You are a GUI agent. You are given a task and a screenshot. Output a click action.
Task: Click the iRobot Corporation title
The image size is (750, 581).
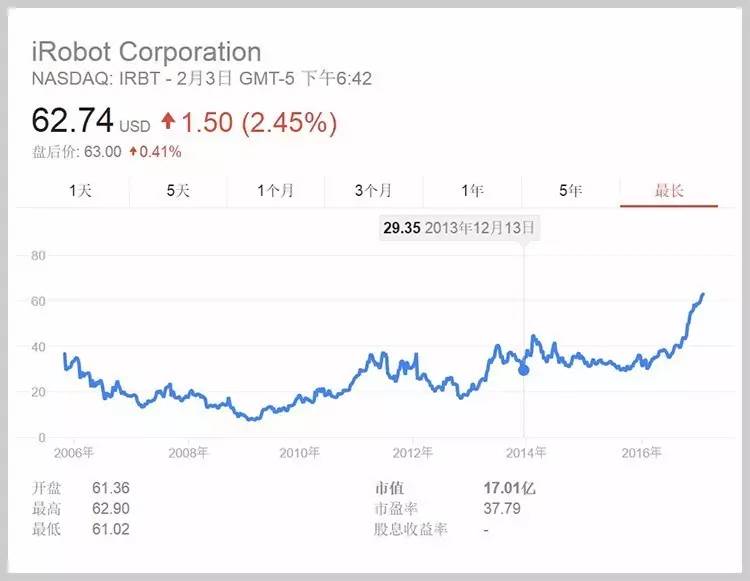click(x=147, y=52)
